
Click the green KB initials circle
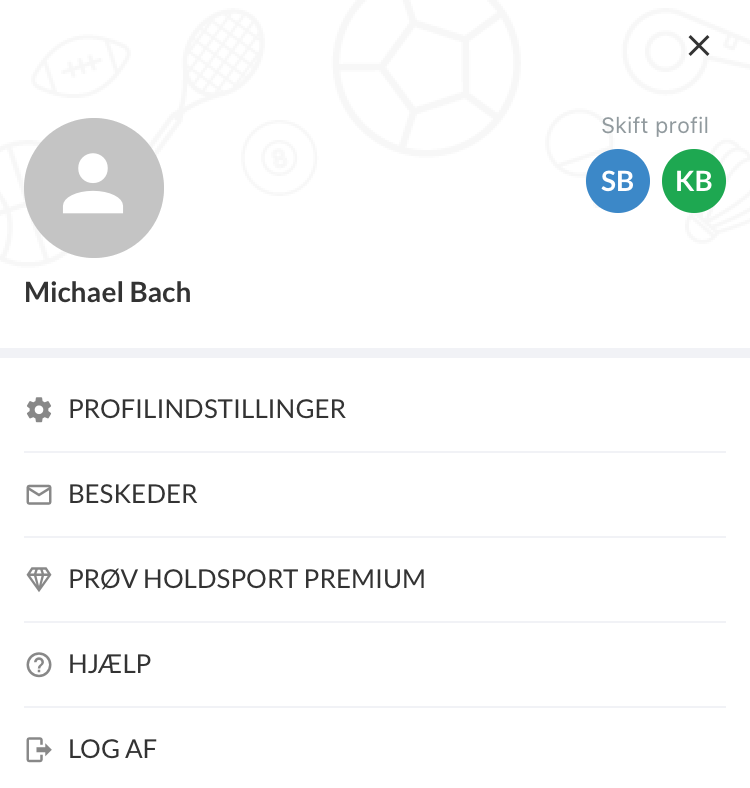pos(694,181)
